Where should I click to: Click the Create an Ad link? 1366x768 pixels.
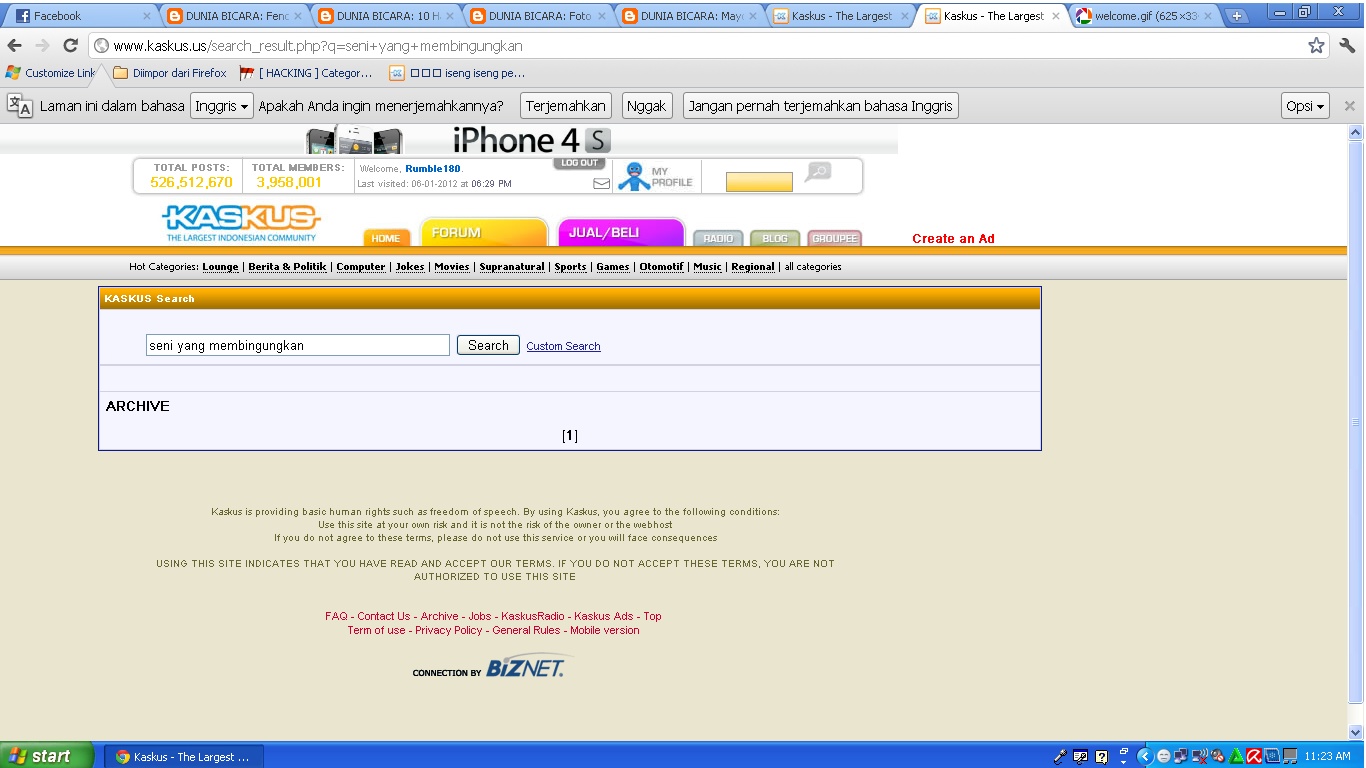point(953,239)
